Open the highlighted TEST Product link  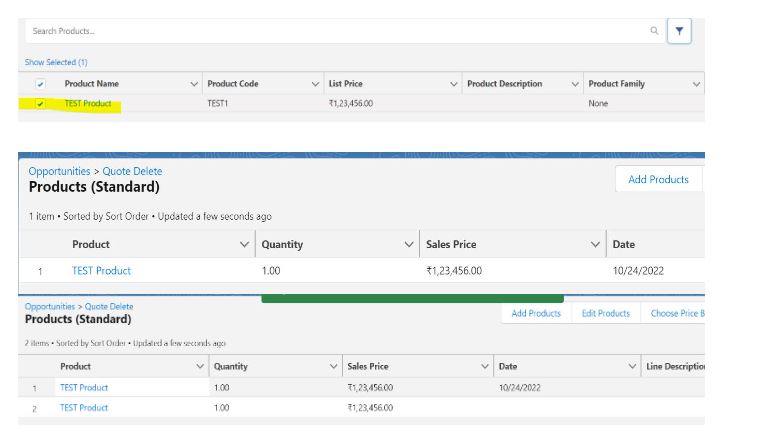88,104
